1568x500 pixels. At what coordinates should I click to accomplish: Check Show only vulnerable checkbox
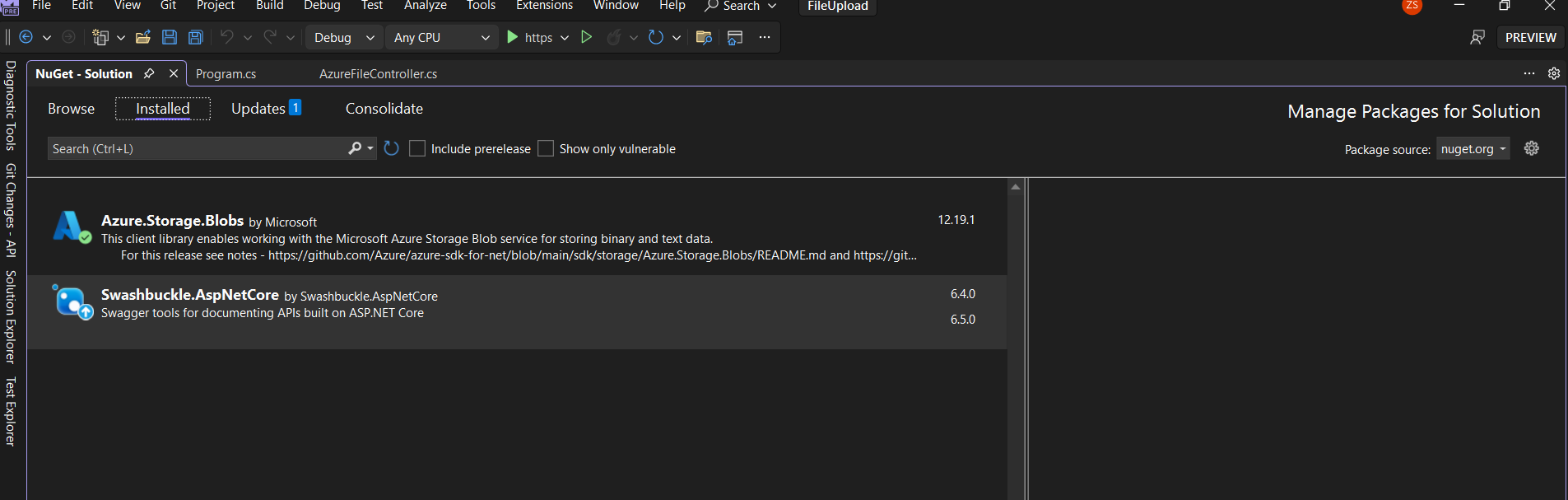pyautogui.click(x=546, y=148)
